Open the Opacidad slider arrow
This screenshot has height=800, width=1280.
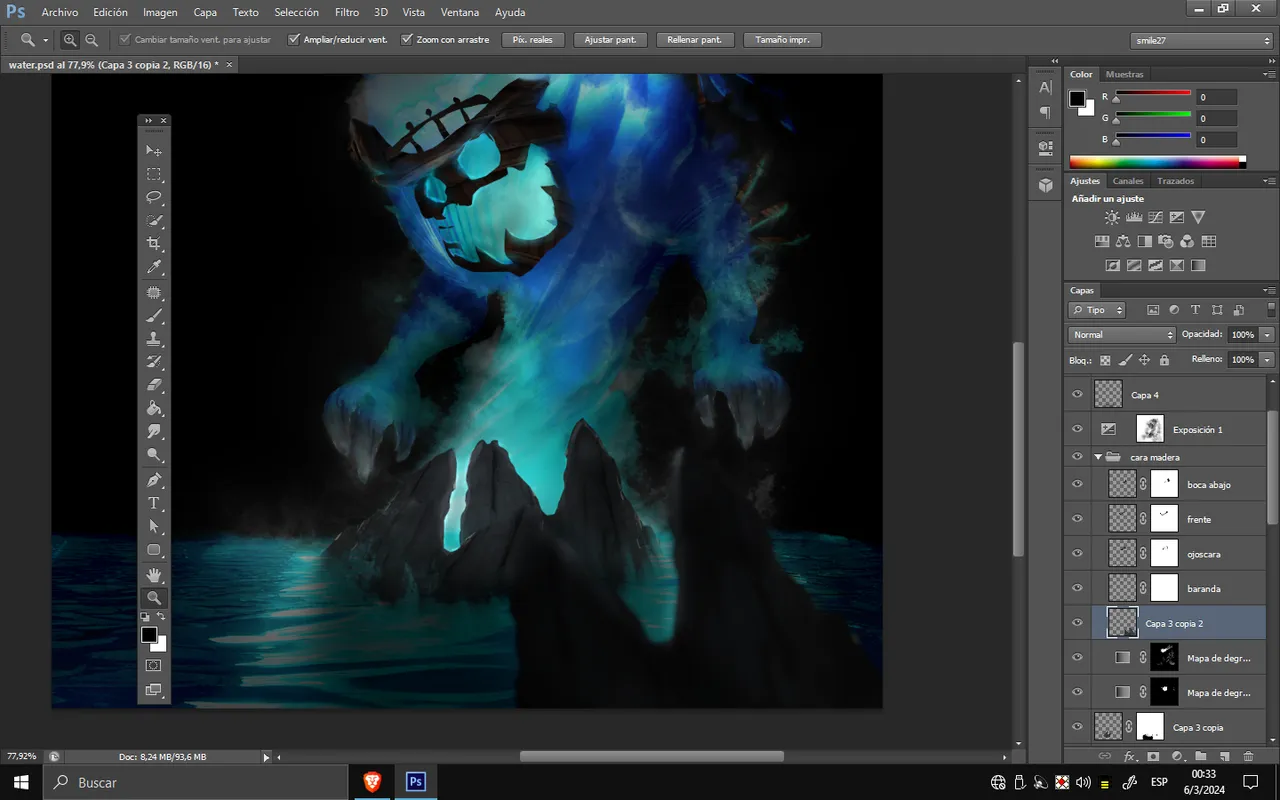(x=1268, y=335)
